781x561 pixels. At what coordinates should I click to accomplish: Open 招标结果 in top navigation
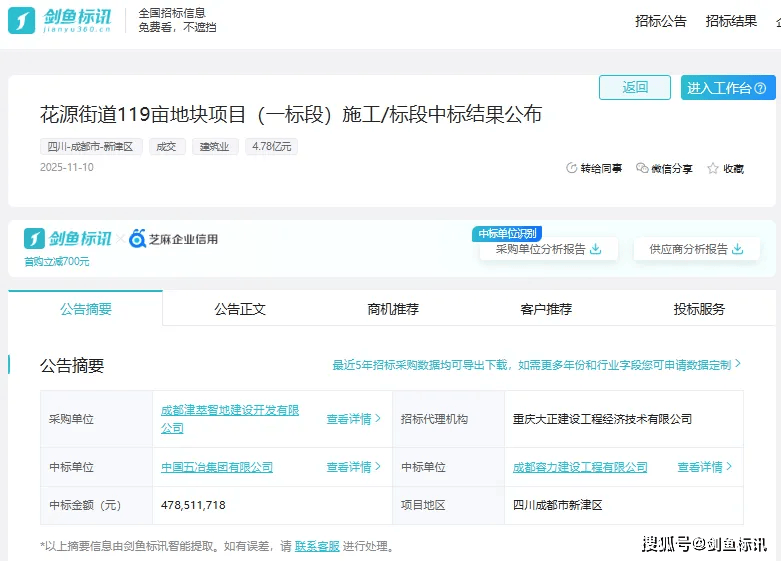[731, 21]
